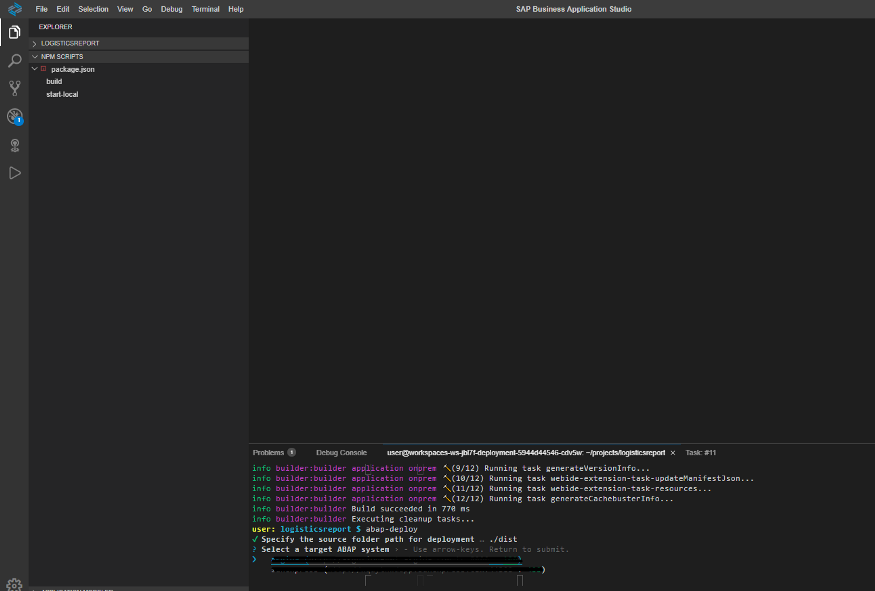
Task: Click the 'Select a target ABAP system' prompt
Action: click(325, 550)
